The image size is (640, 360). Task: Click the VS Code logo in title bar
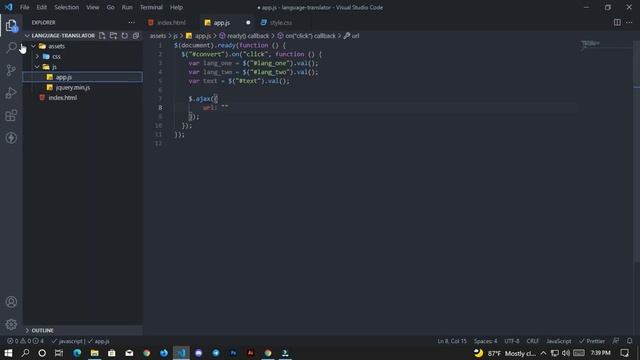click(9, 7)
